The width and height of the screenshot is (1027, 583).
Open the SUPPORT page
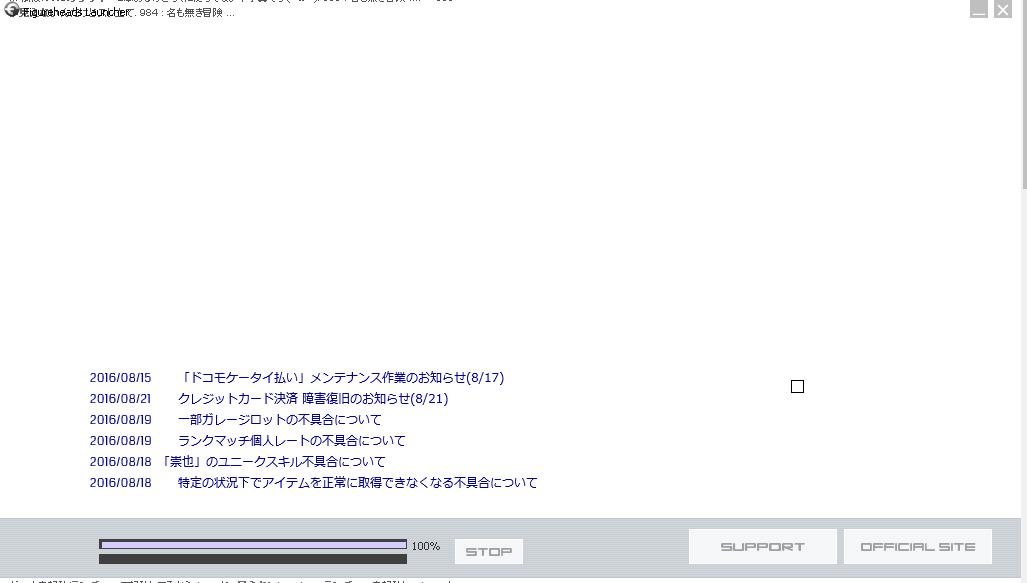pos(762,547)
